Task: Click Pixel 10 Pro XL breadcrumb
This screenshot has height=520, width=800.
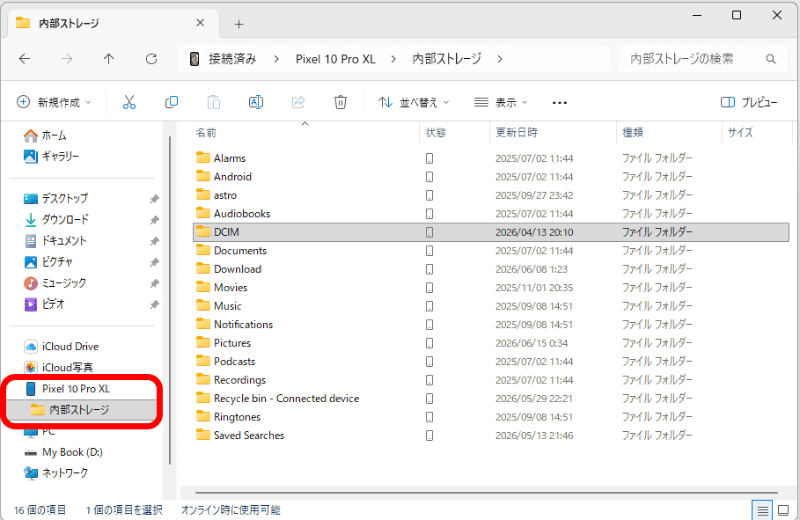Action: click(335, 59)
